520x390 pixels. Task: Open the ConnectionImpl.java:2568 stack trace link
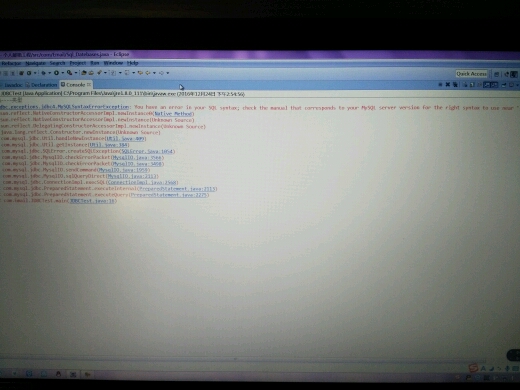click(142, 182)
